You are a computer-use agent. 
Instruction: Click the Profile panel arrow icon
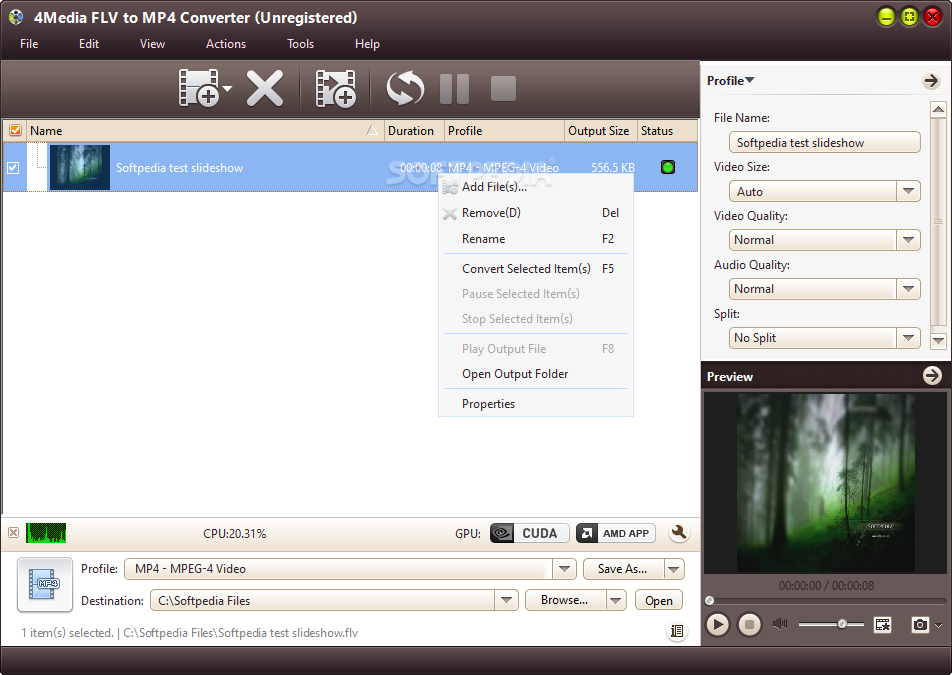[931, 81]
